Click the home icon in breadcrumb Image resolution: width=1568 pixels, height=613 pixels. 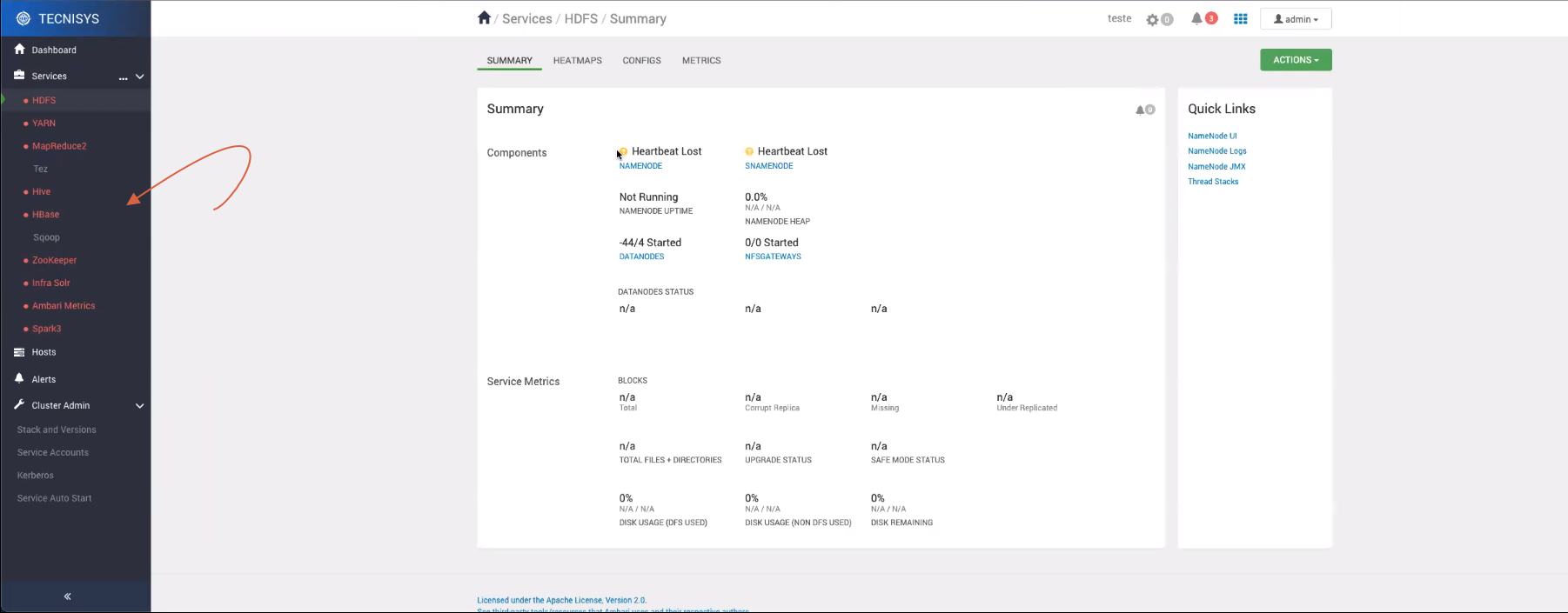point(484,18)
